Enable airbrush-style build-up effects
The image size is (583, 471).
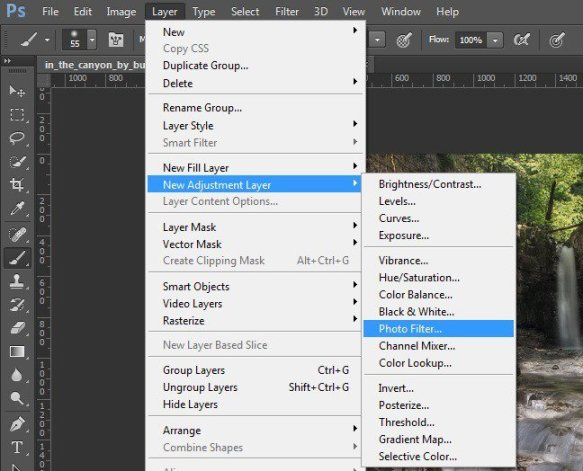[521, 39]
